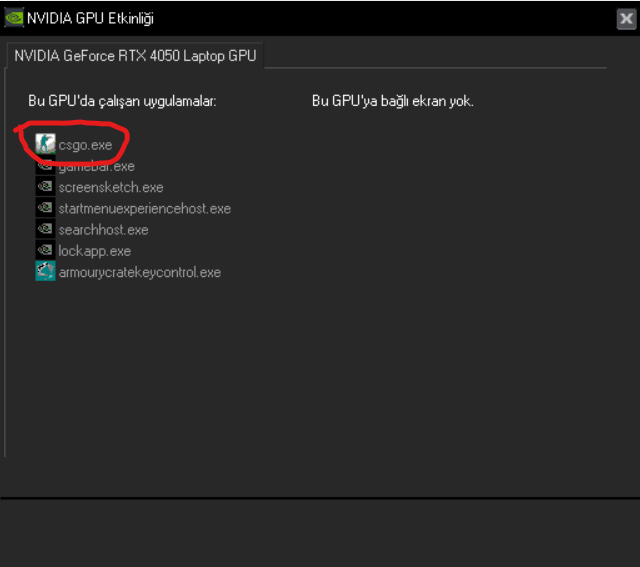This screenshot has height=567, width=640.
Task: Select the screensketch.exe process name
Action: [110, 188]
